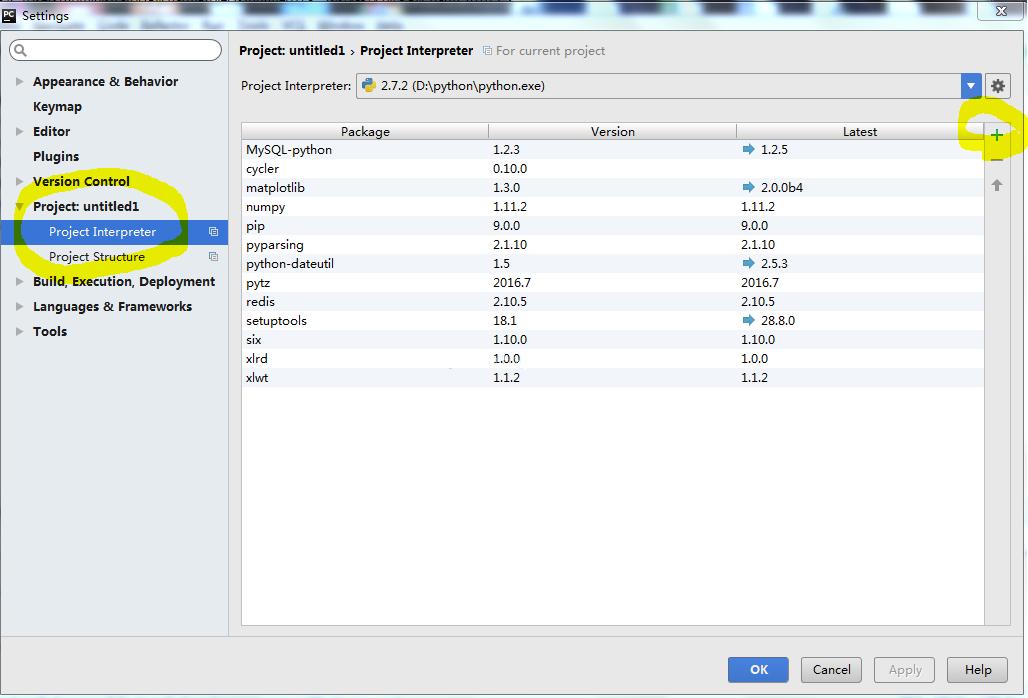Click the Help button
The width and height of the screenshot is (1028, 698).
(977, 670)
